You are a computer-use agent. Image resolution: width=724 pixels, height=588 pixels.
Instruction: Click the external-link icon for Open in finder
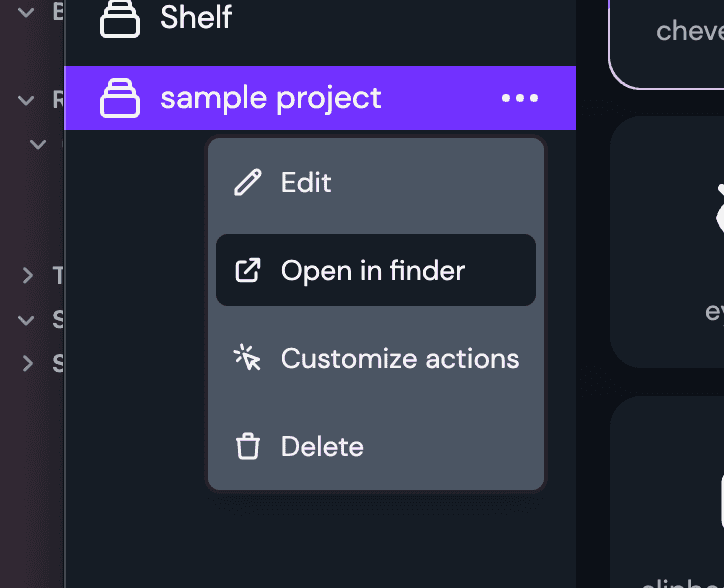[x=248, y=270]
